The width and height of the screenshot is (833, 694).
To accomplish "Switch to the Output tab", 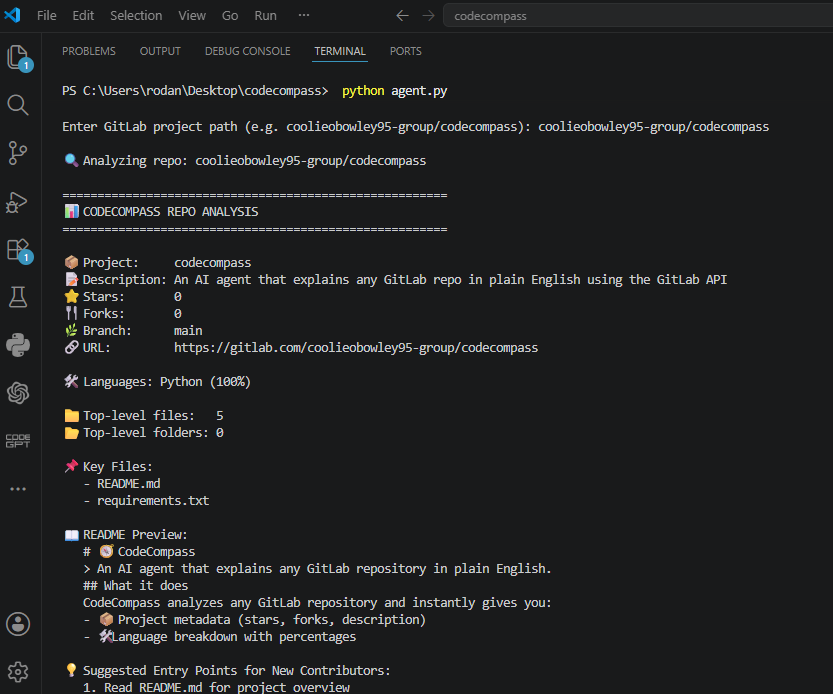I will tap(160, 51).
